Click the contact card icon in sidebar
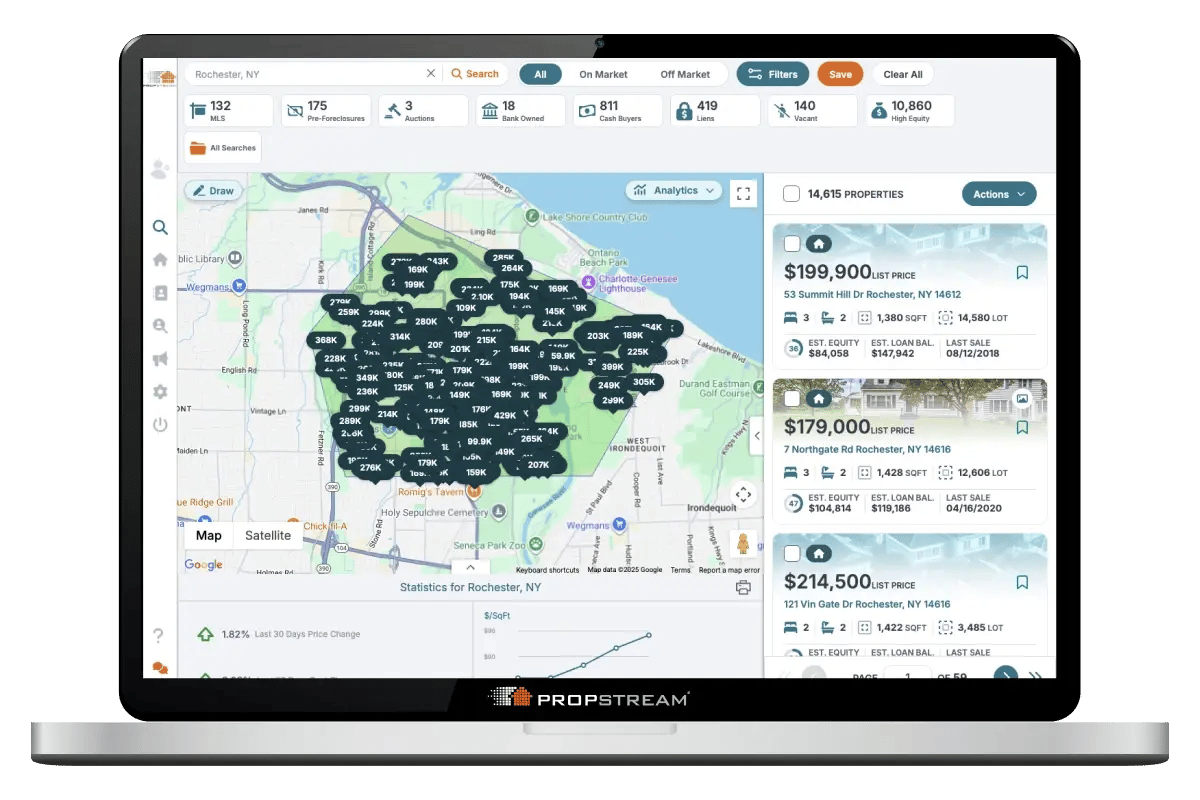Image resolution: width=1200 pixels, height=800 pixels. [160, 292]
